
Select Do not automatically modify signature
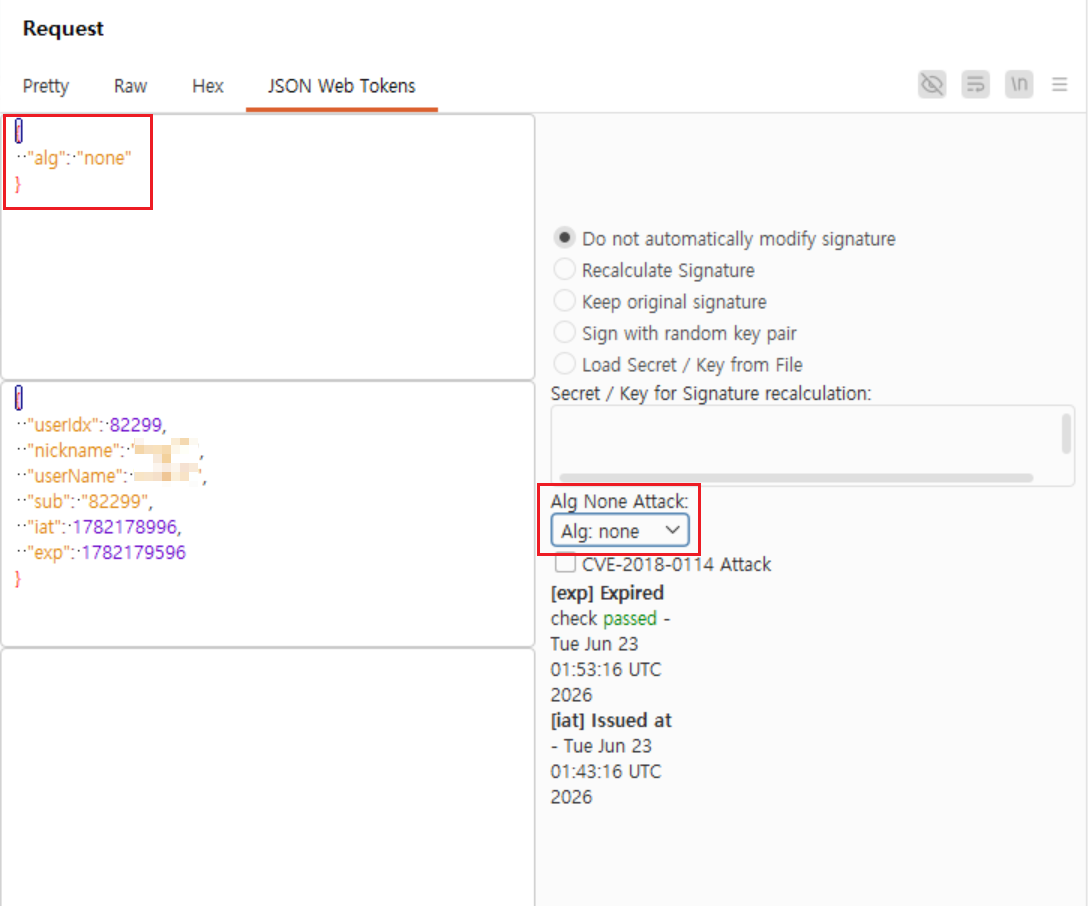(564, 238)
